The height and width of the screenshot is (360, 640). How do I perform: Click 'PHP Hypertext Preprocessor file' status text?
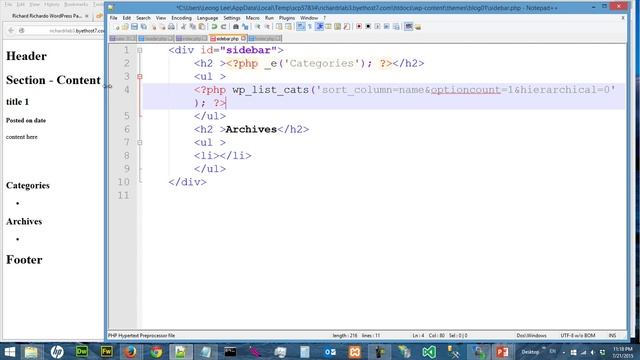click(x=141, y=336)
